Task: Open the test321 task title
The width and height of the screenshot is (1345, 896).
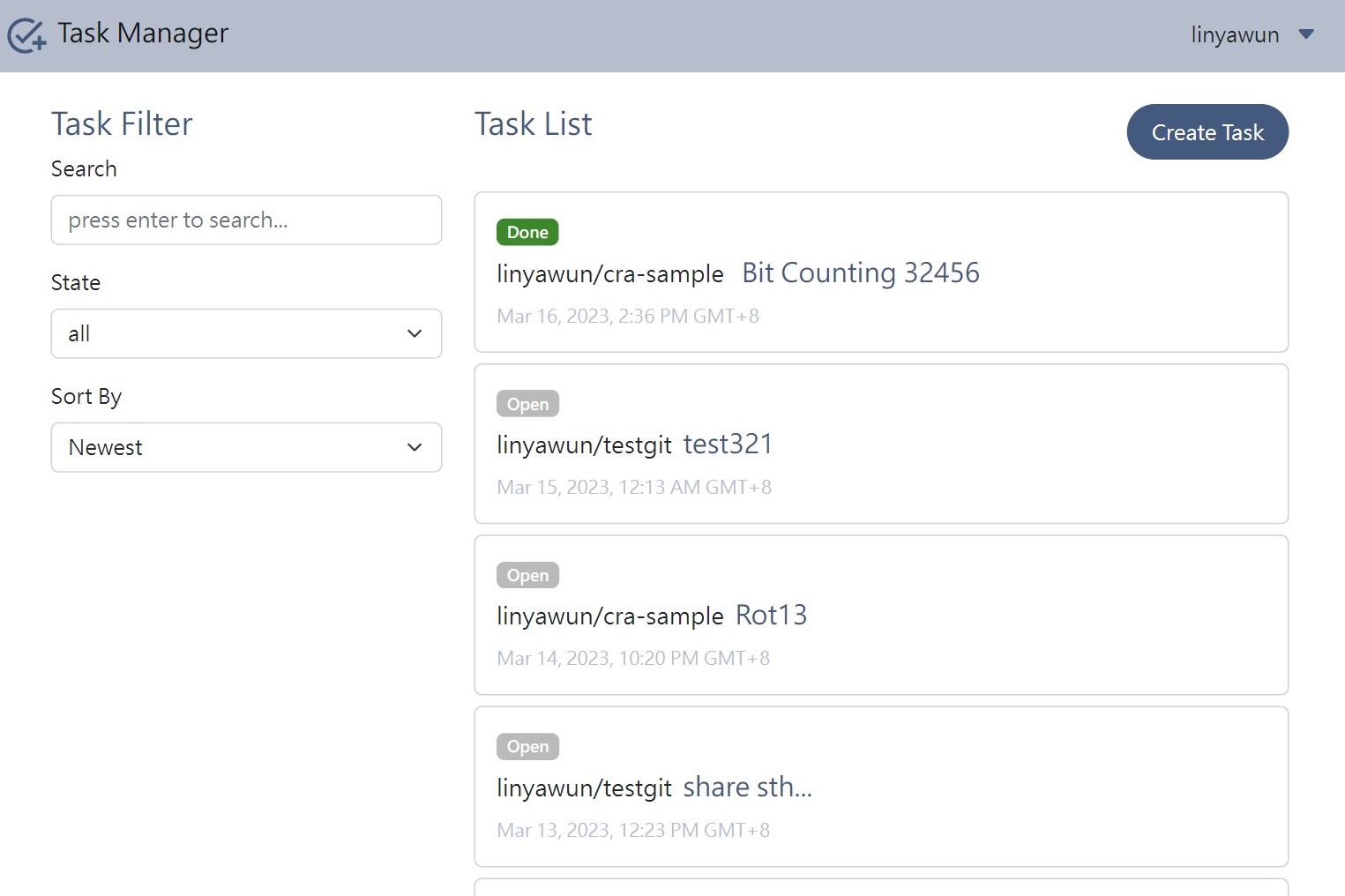Action: point(728,444)
